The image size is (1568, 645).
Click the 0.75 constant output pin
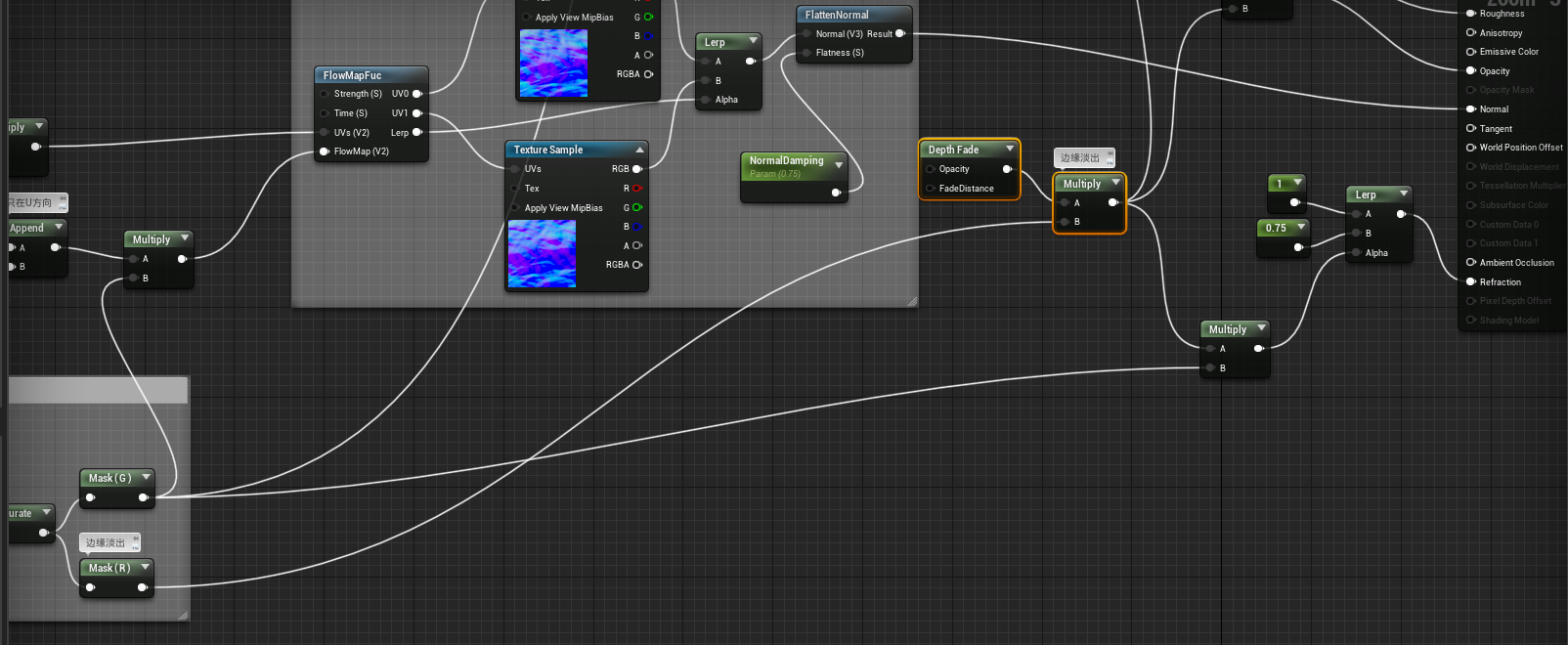click(1298, 247)
